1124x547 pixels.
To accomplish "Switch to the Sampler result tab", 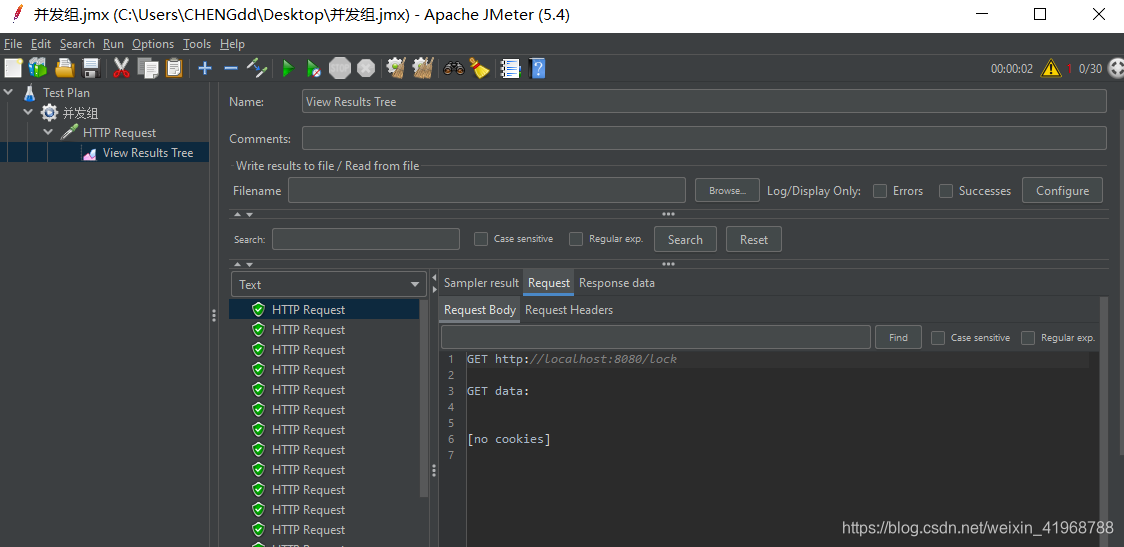I will pyautogui.click(x=481, y=283).
